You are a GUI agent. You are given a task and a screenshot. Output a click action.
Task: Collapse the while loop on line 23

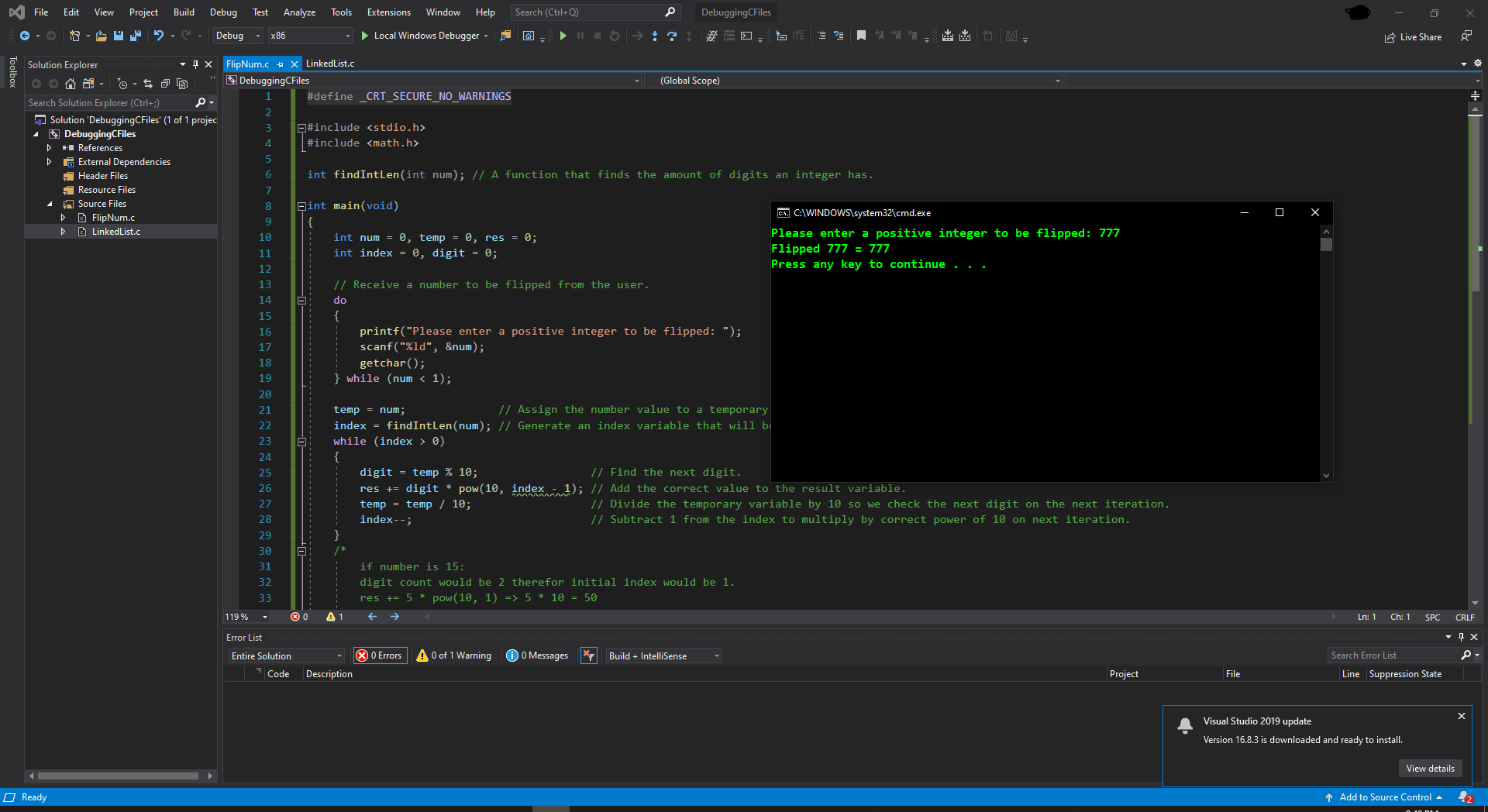[x=302, y=442]
